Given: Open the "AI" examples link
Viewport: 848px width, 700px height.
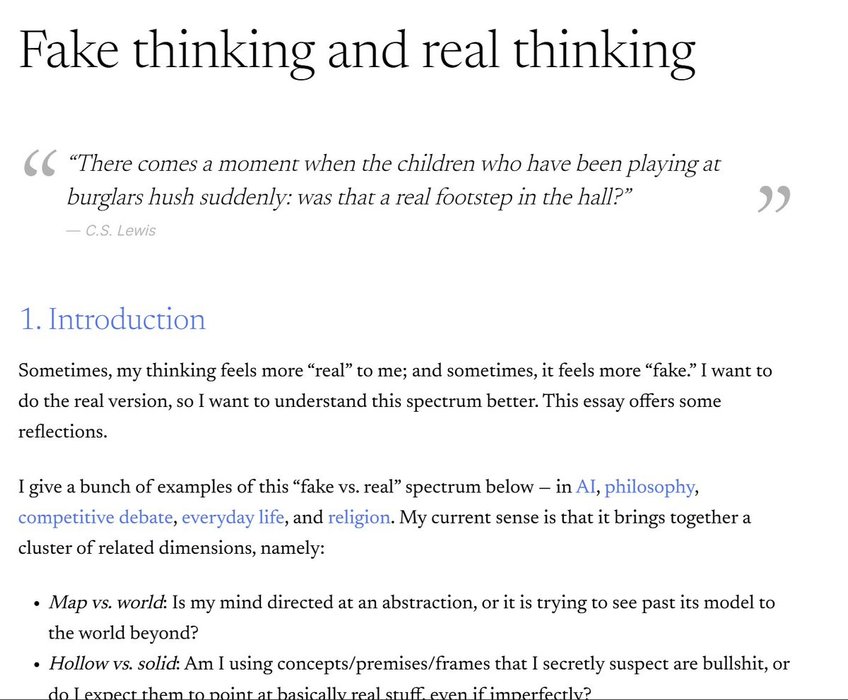Looking at the screenshot, I should point(586,487).
